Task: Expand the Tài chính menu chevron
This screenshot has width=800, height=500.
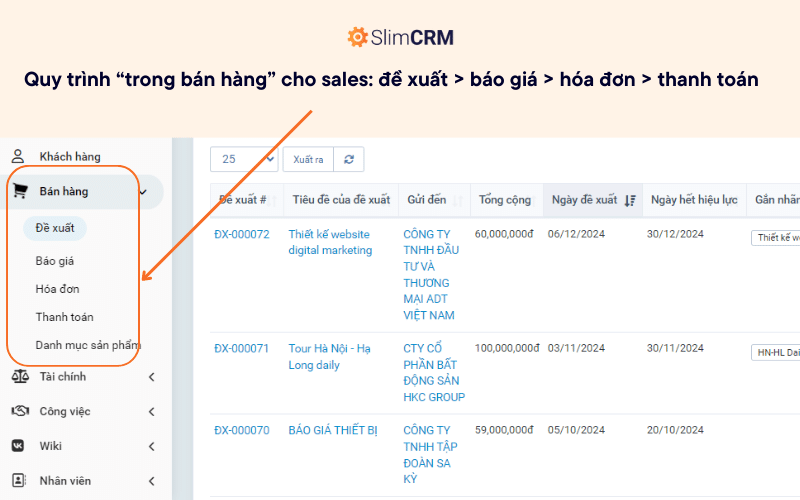Action: coord(152,377)
